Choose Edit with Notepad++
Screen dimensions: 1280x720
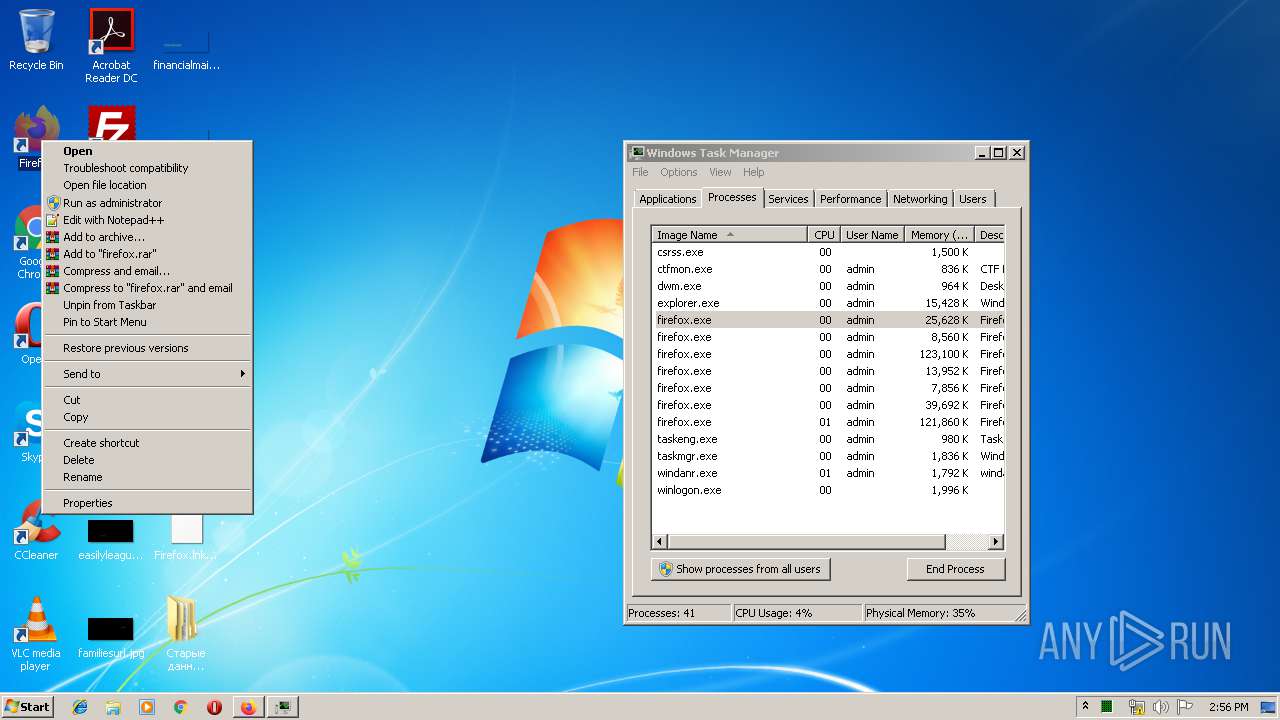click(147, 220)
